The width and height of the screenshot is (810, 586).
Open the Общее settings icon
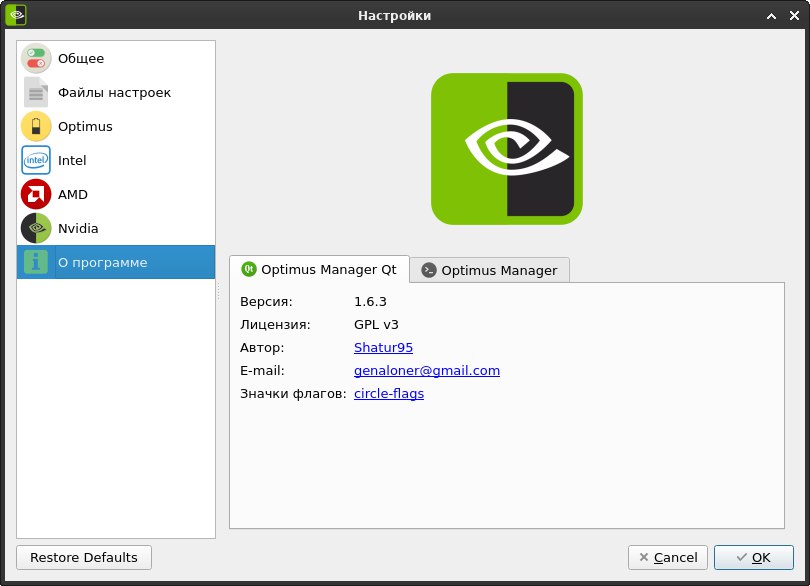pyautogui.click(x=36, y=58)
